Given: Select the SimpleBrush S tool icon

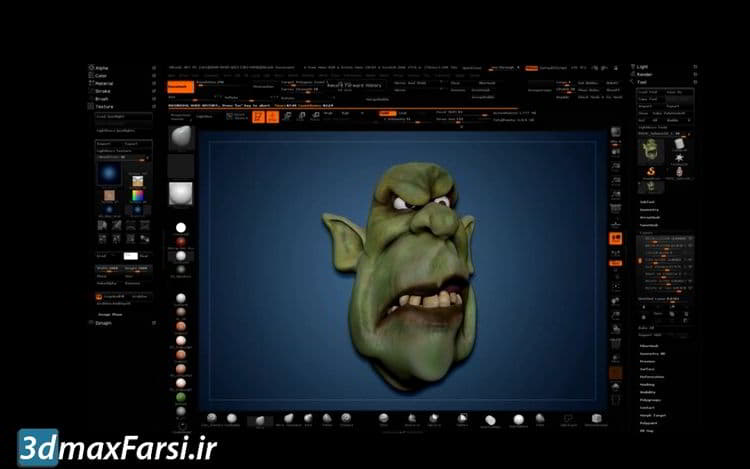Looking at the screenshot, I should point(651,171).
